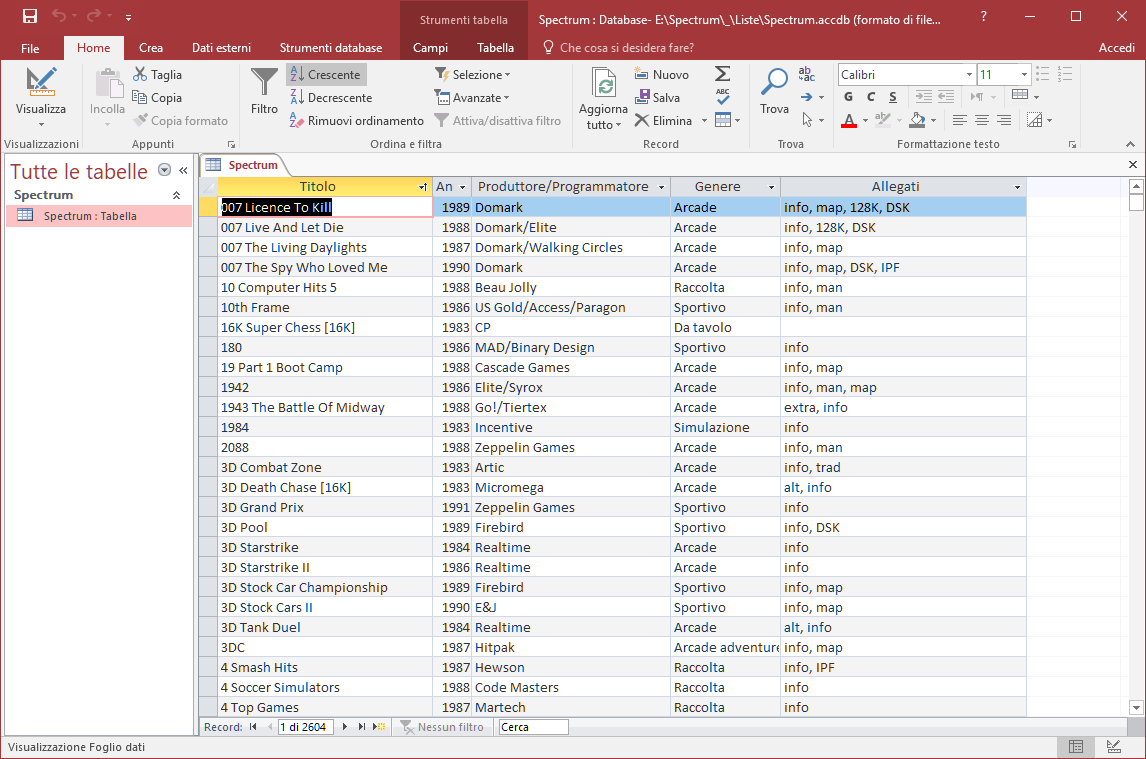Open Genere column filter arrow

pos(771,187)
